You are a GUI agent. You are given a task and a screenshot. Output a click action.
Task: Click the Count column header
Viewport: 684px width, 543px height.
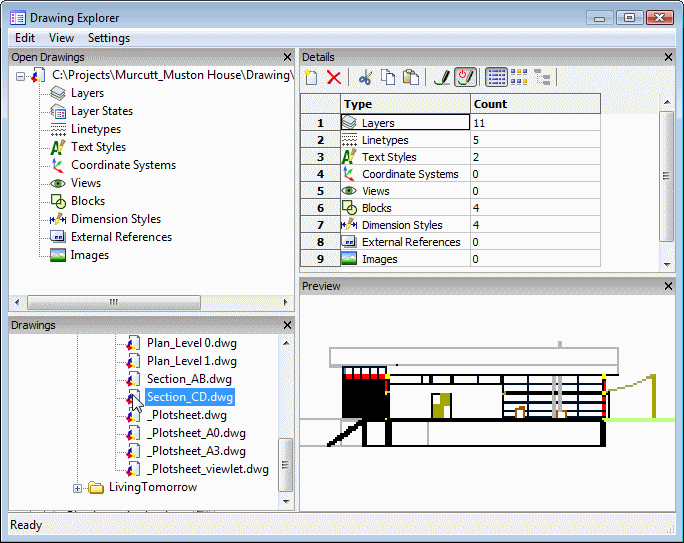535,104
